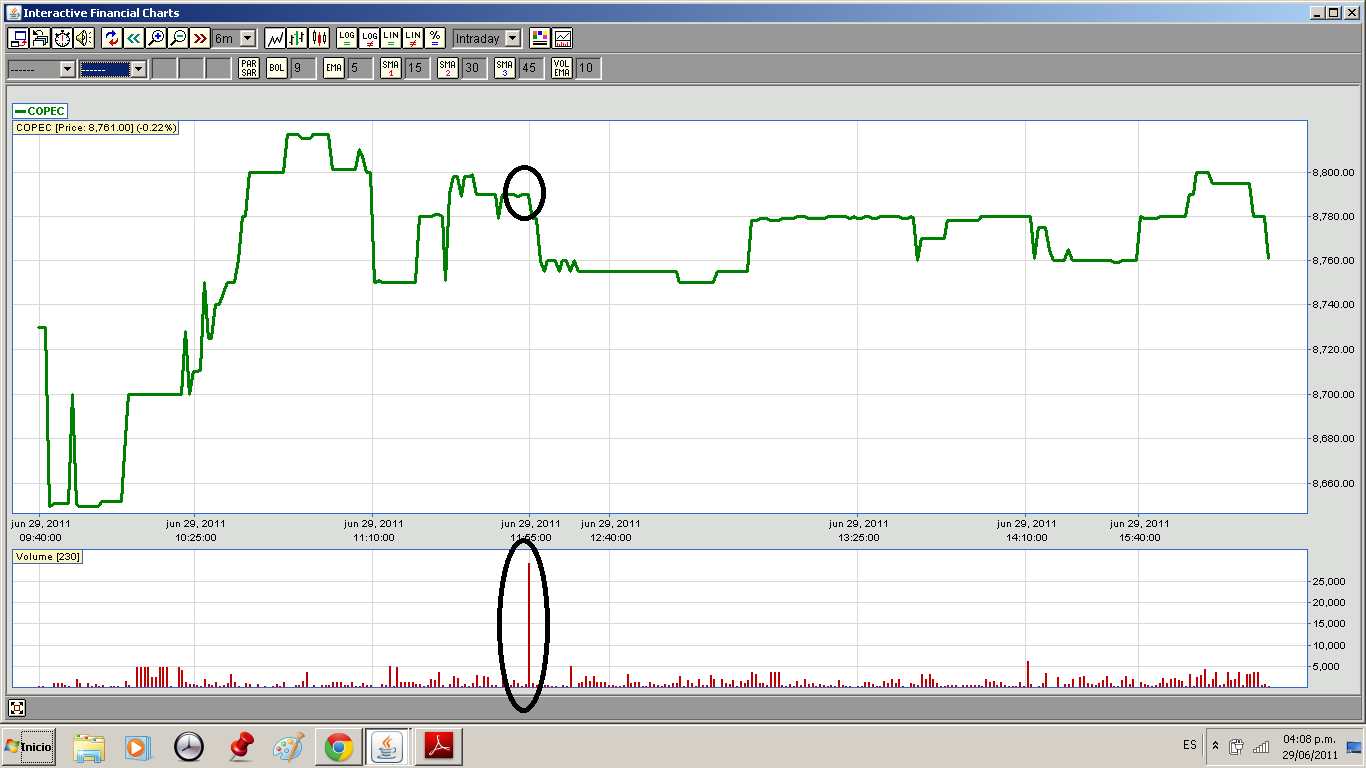Launch Paint from the taskbar
Screen dimensions: 1366x768
coord(288,746)
